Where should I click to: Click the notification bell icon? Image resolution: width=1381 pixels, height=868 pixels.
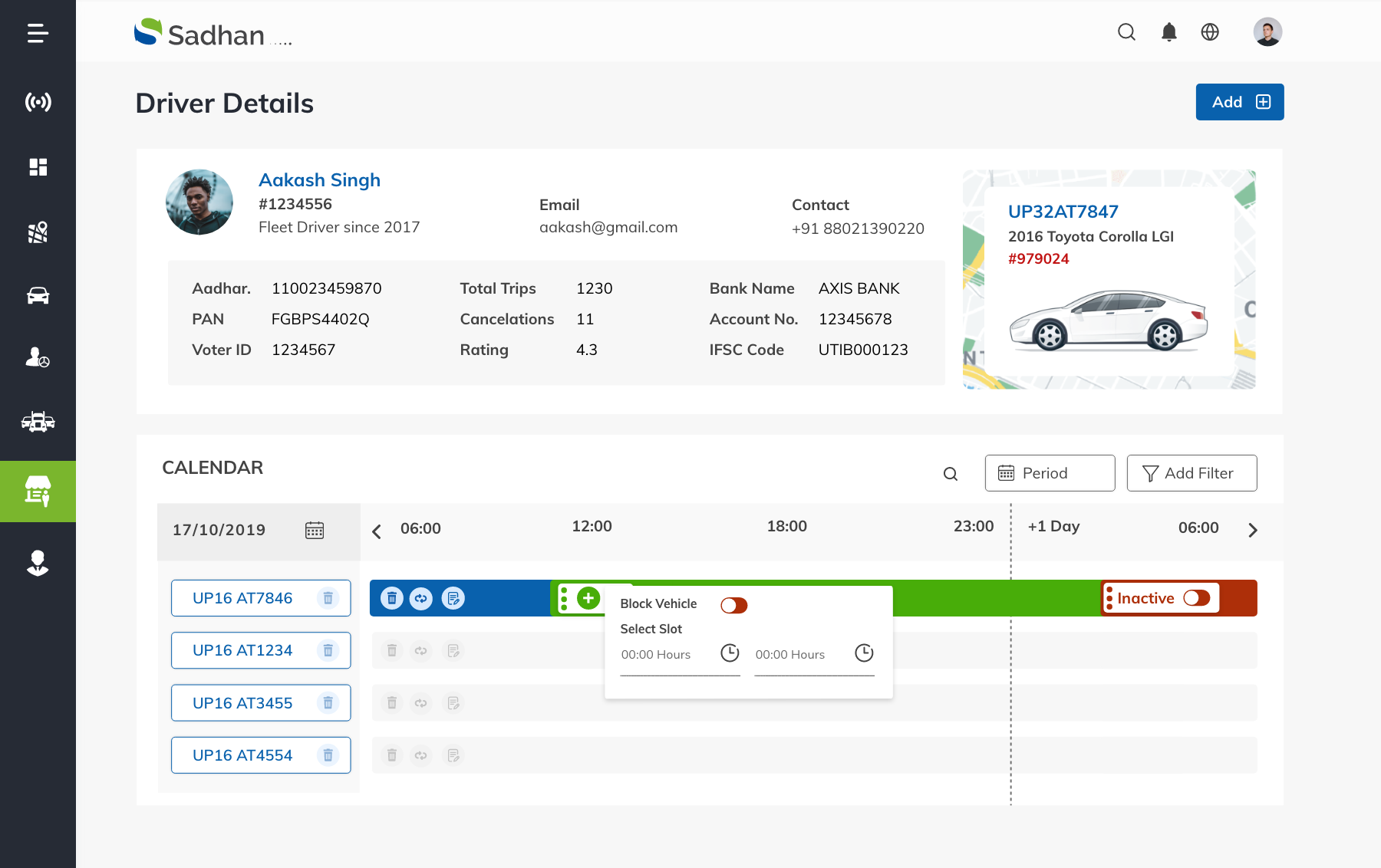point(1168,32)
